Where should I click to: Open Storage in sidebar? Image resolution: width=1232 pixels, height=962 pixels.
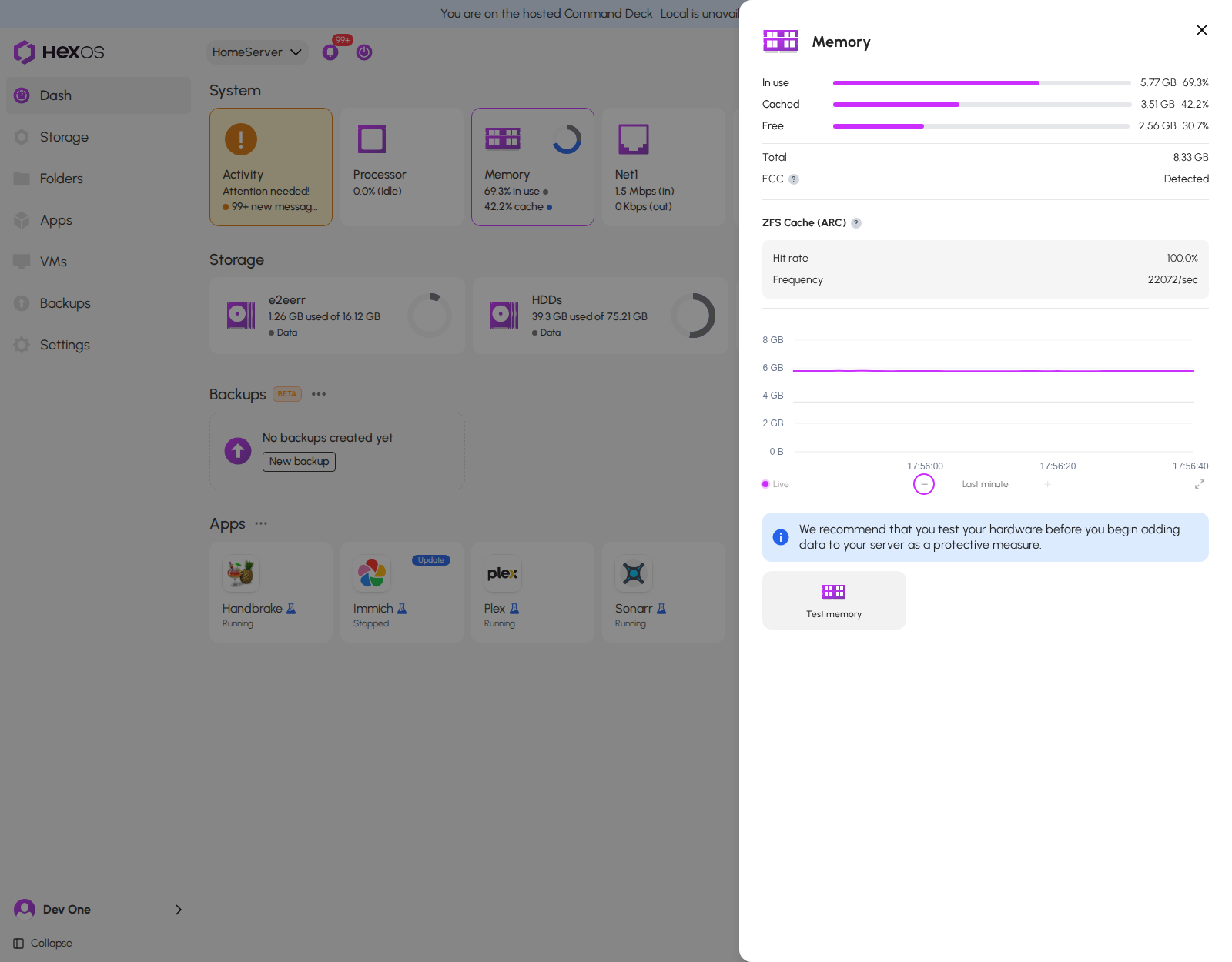pos(99,137)
